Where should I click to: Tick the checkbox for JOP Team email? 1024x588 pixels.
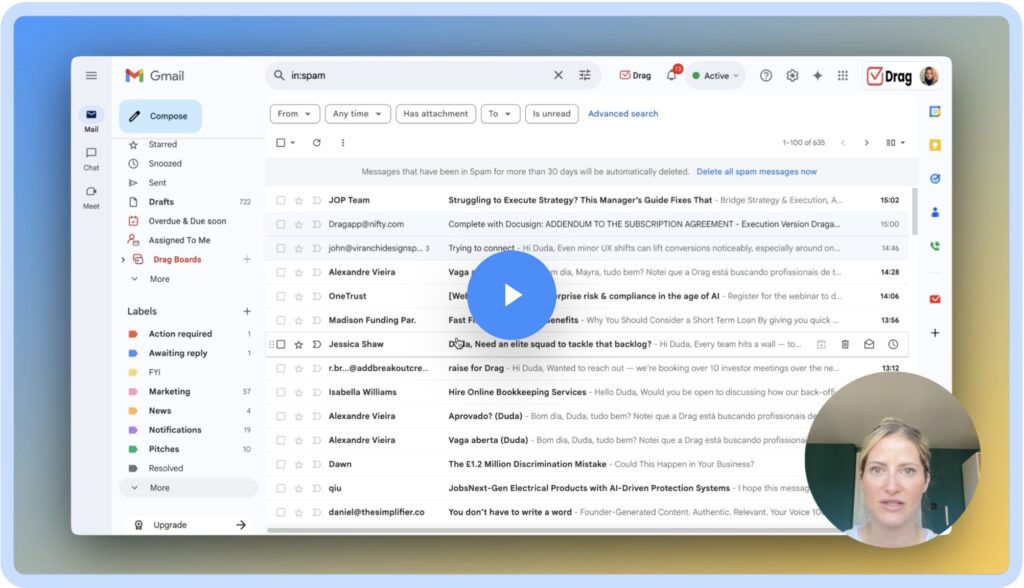pos(281,201)
